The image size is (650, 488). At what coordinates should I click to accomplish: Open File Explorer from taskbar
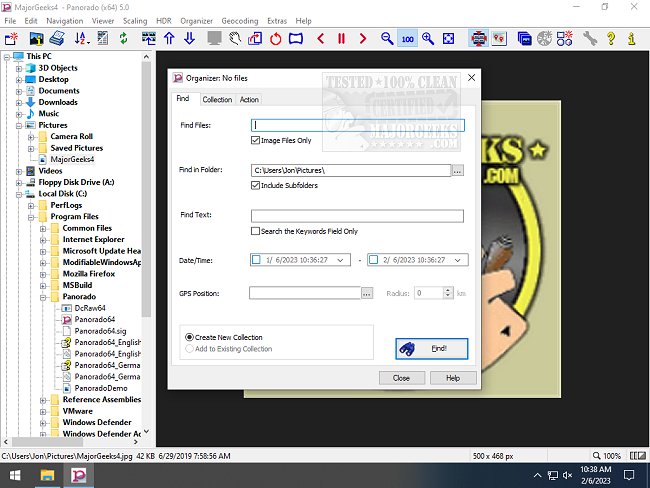pos(47,476)
